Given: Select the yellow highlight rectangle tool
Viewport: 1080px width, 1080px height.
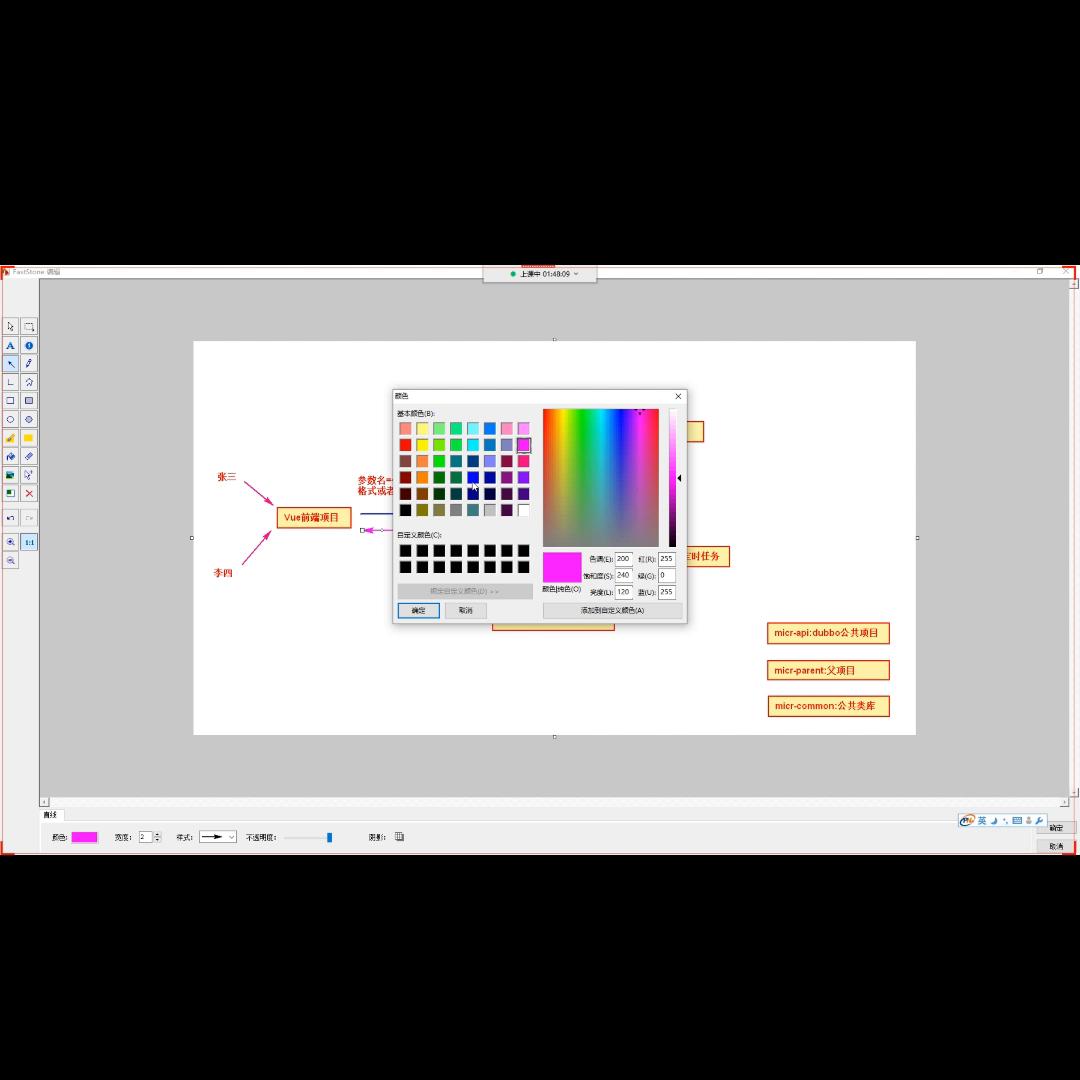Looking at the screenshot, I should tap(29, 438).
